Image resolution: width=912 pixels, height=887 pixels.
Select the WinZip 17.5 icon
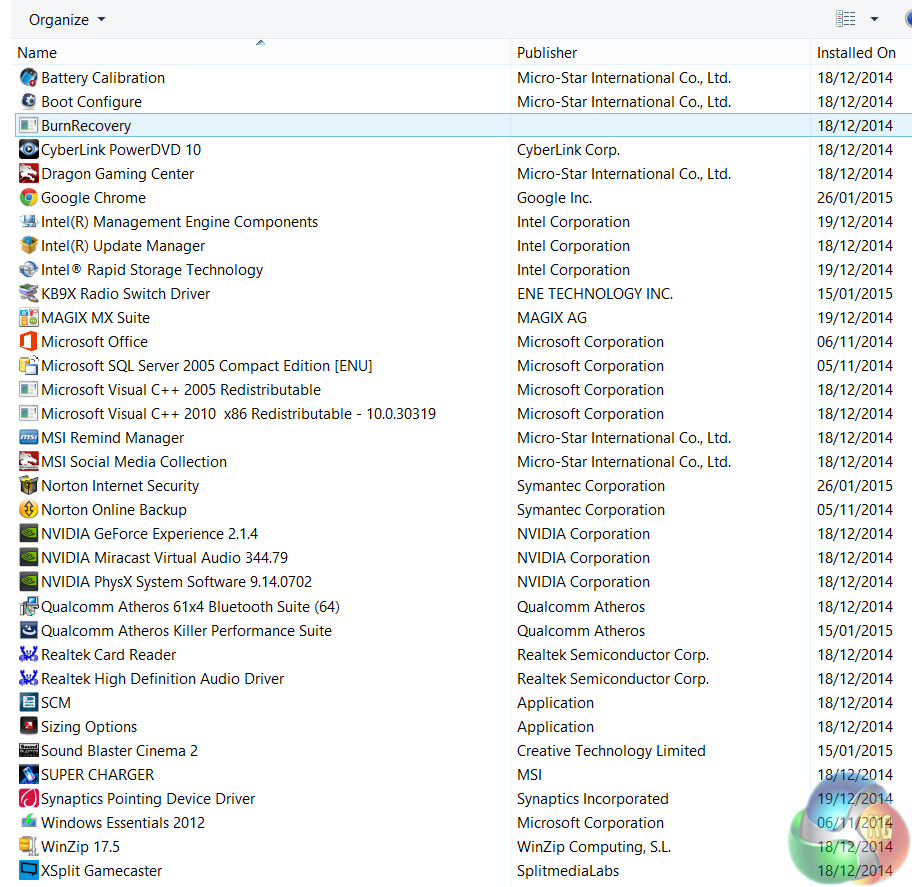pyautogui.click(x=29, y=847)
